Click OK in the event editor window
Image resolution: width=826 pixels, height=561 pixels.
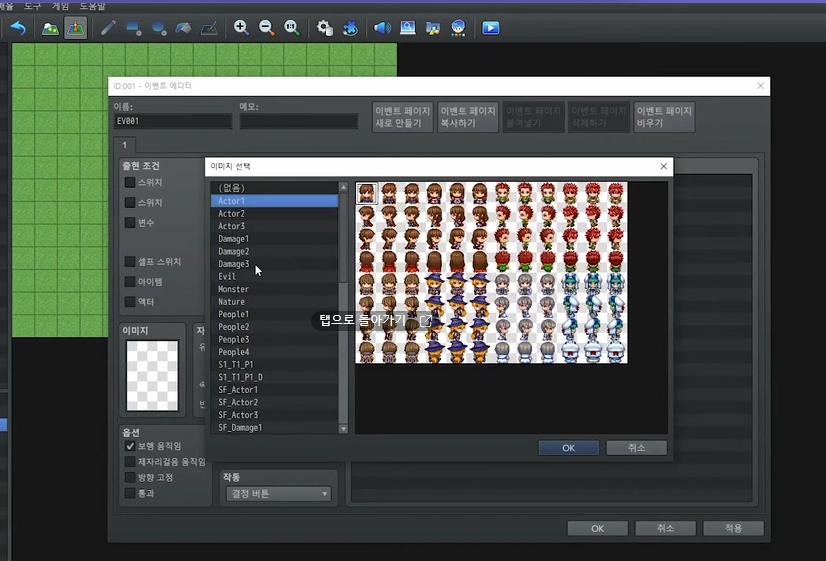597,528
